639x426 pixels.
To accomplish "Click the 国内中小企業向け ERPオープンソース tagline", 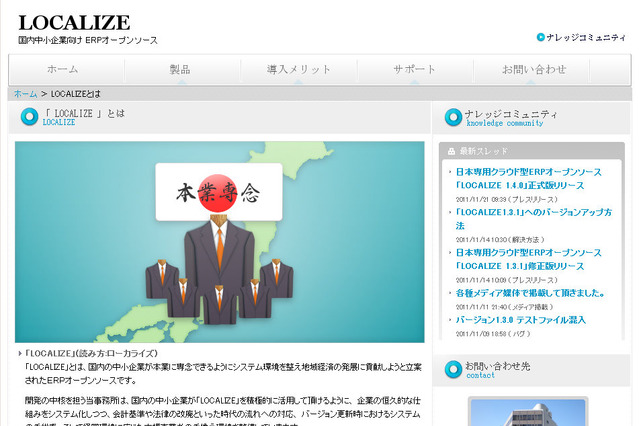I will pyautogui.click(x=88, y=40).
